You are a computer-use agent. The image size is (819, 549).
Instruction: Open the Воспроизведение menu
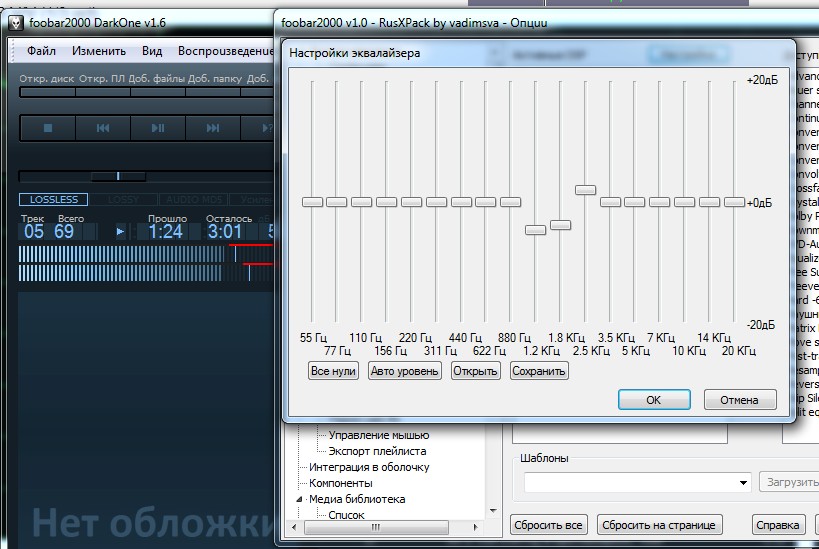pos(225,51)
